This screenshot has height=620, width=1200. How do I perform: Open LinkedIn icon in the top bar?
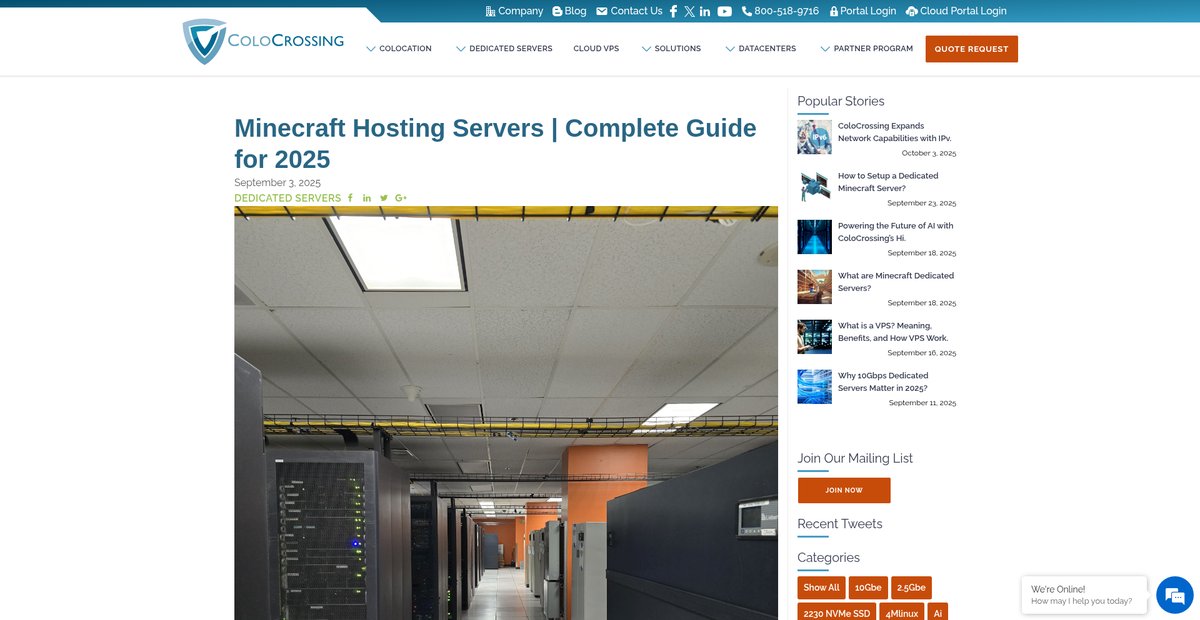705,11
